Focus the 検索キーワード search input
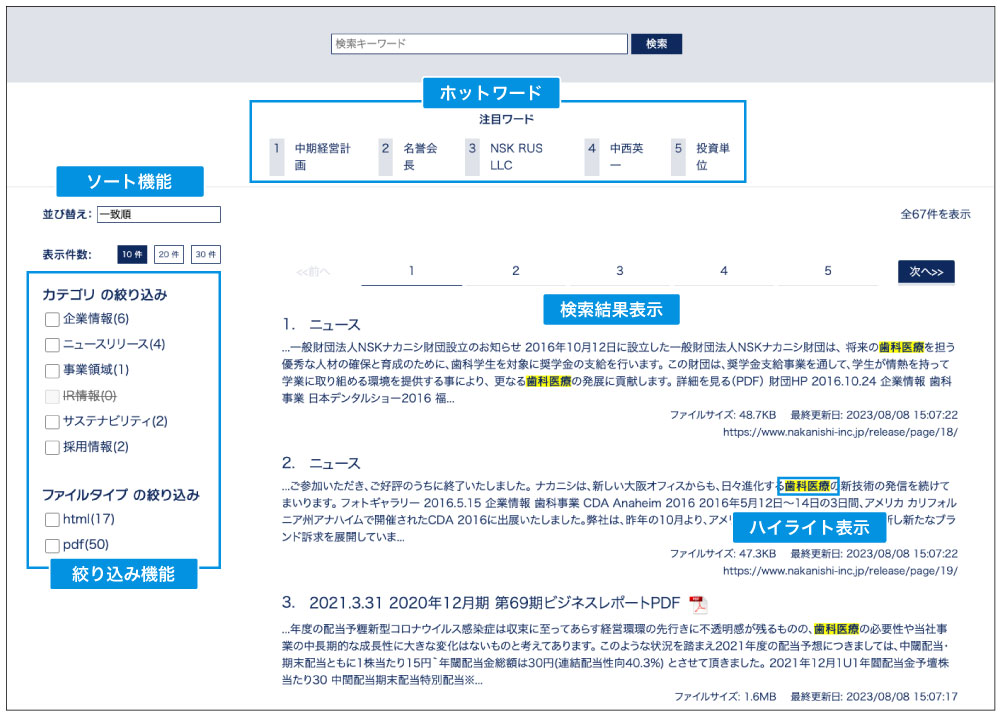Viewport: 1000px width, 715px height. 479,43
